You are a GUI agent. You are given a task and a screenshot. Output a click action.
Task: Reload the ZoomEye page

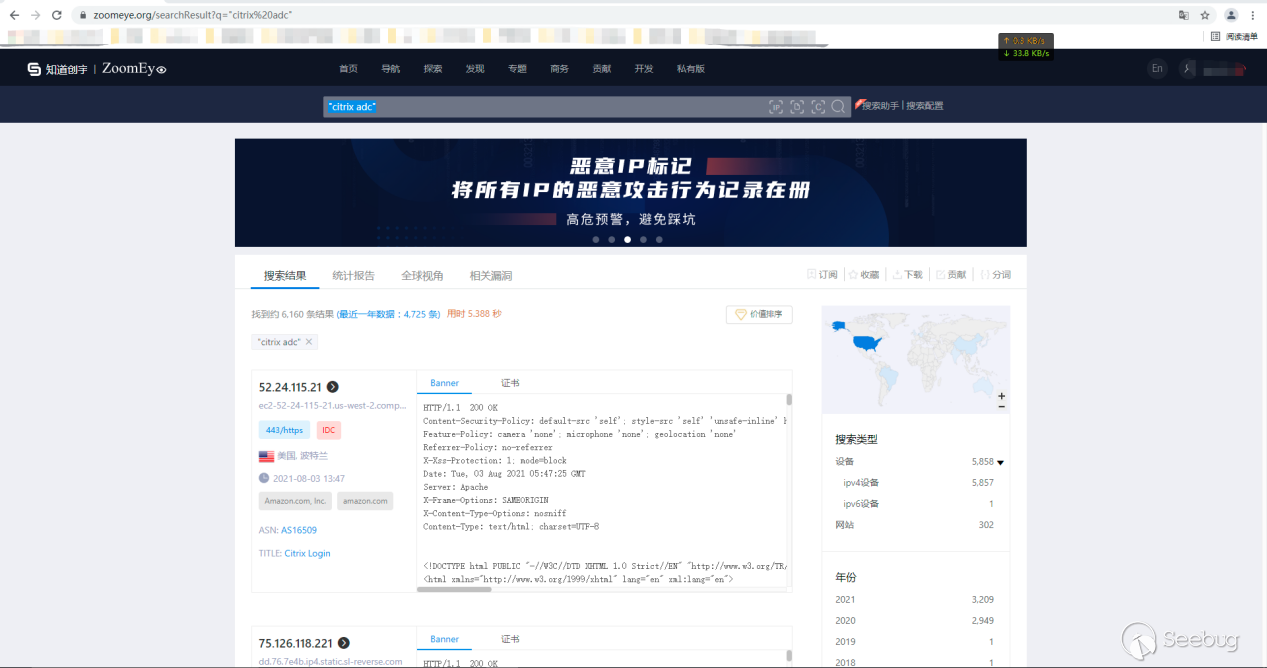[x=57, y=16]
